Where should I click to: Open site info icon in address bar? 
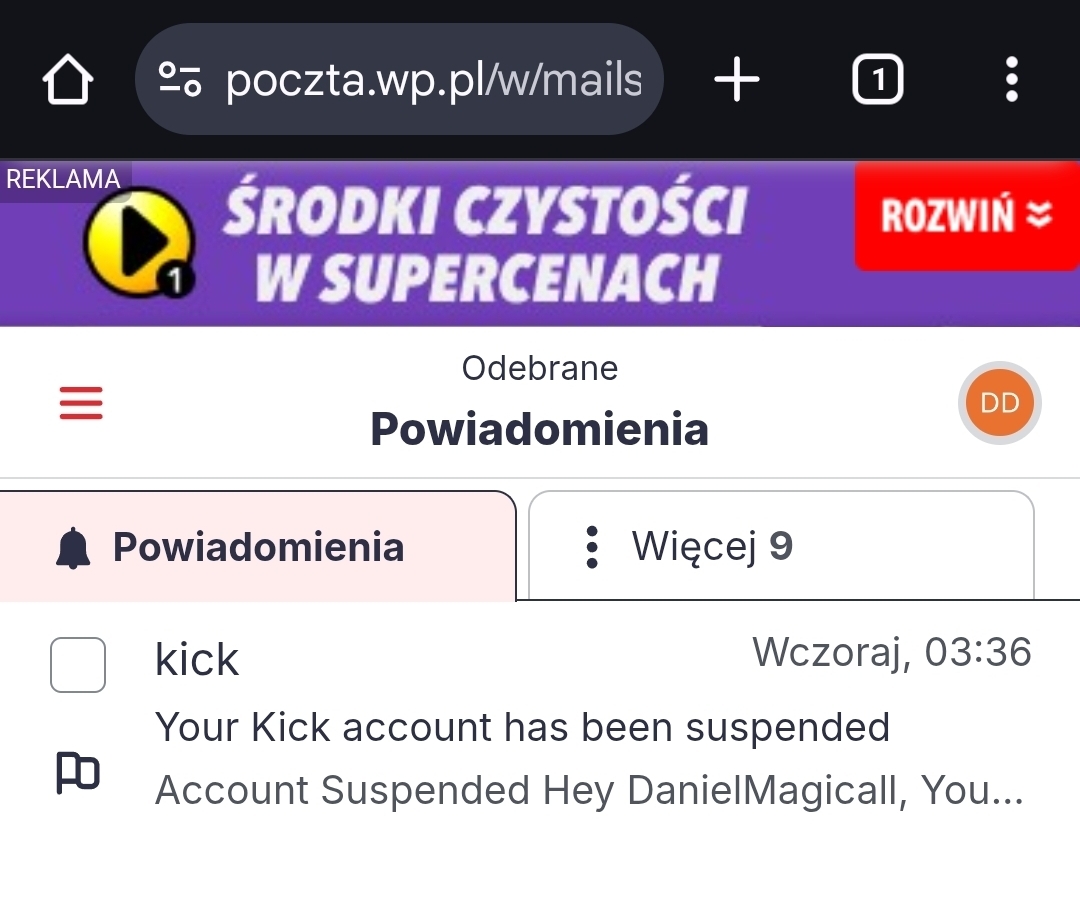pos(181,80)
